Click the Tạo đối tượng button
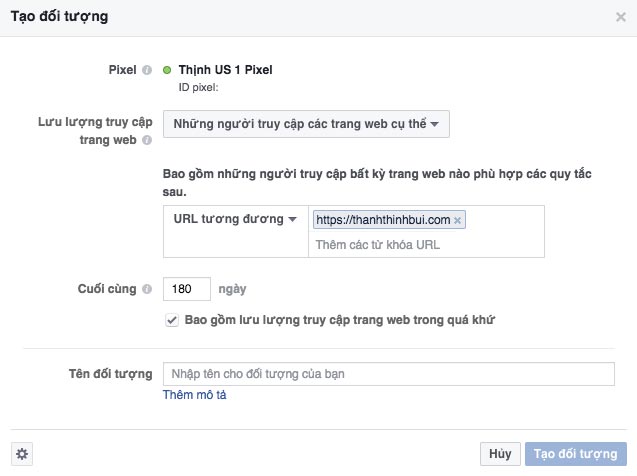Image resolution: width=637 pixels, height=476 pixels. coord(576,454)
